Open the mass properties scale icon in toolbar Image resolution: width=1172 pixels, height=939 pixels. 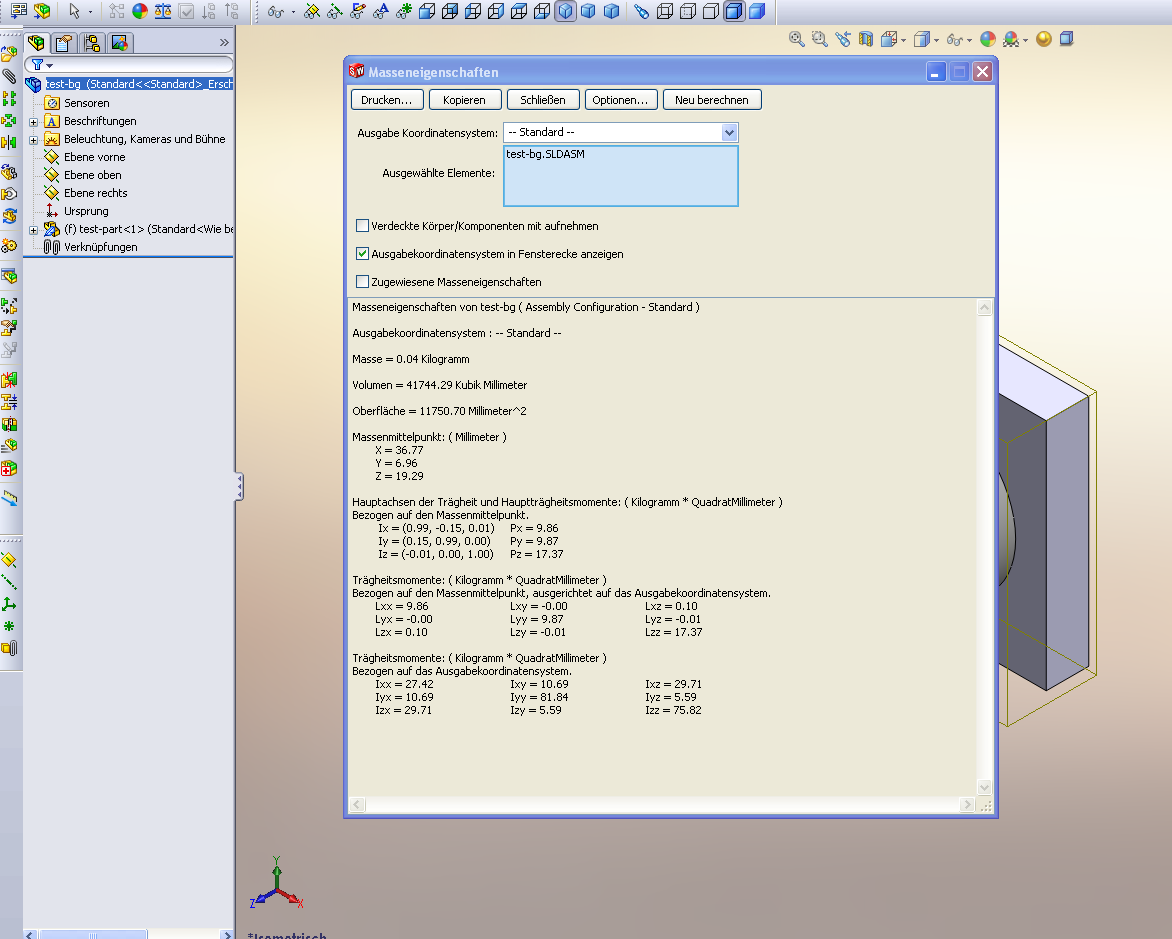[x=162, y=12]
